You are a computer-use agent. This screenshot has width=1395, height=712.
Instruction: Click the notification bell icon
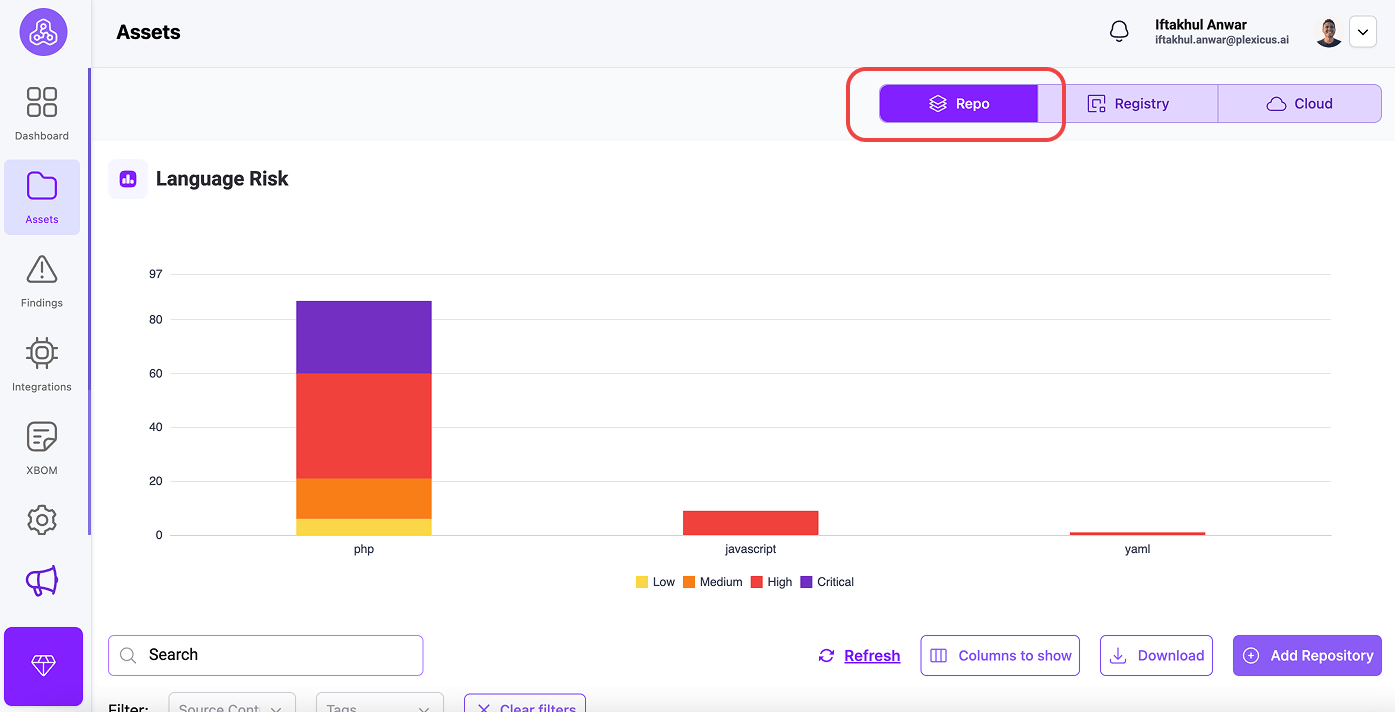point(1119,32)
